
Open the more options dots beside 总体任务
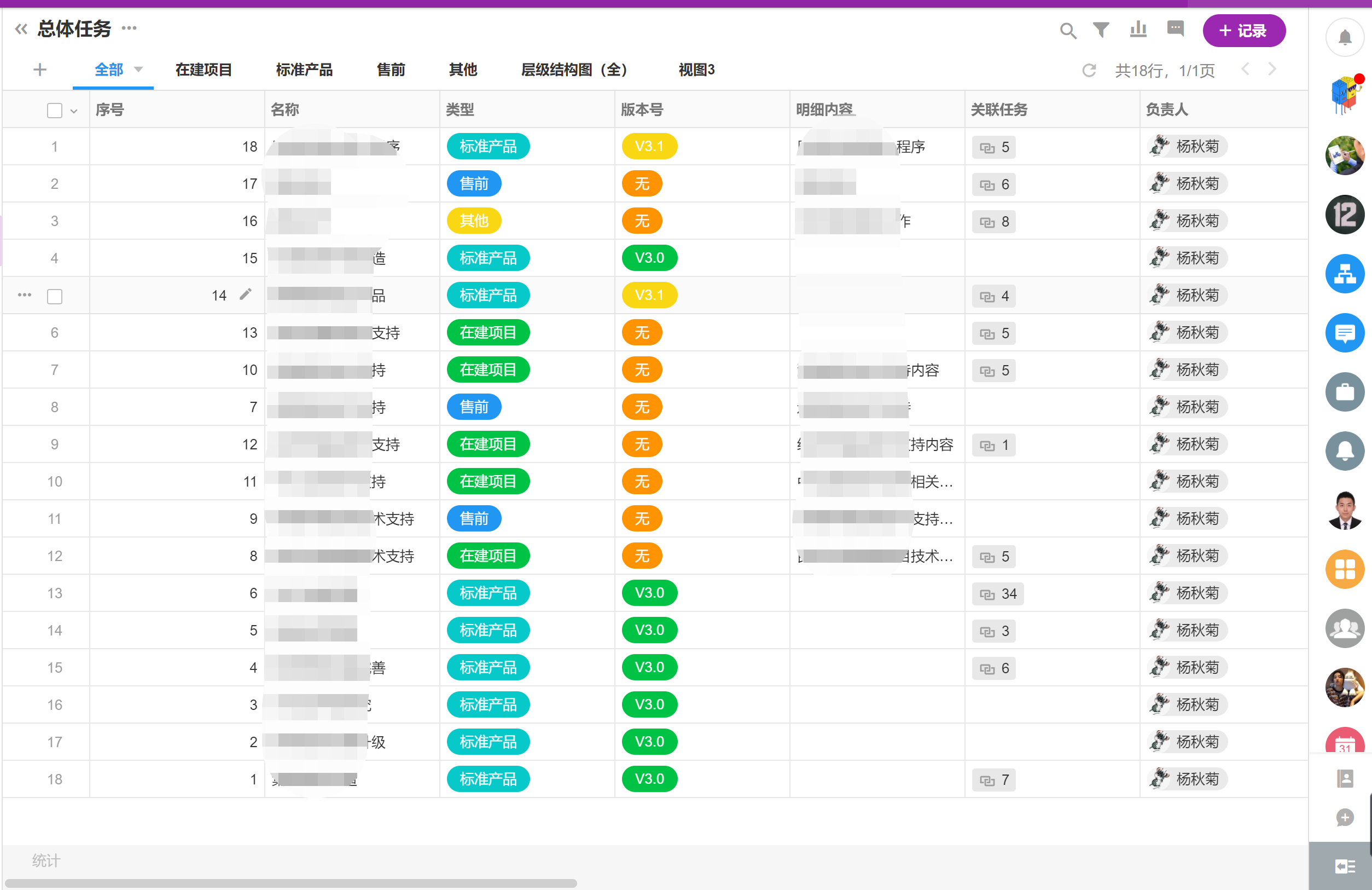129,28
